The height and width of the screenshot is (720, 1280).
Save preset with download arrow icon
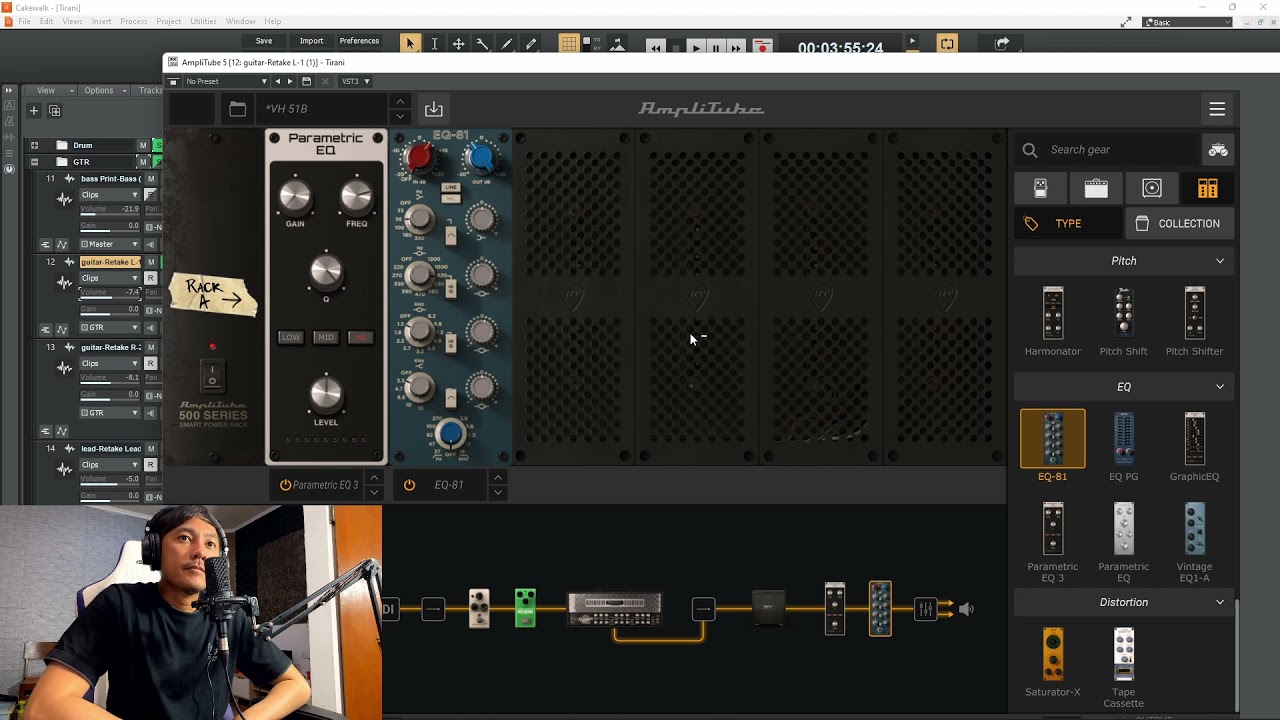click(433, 109)
